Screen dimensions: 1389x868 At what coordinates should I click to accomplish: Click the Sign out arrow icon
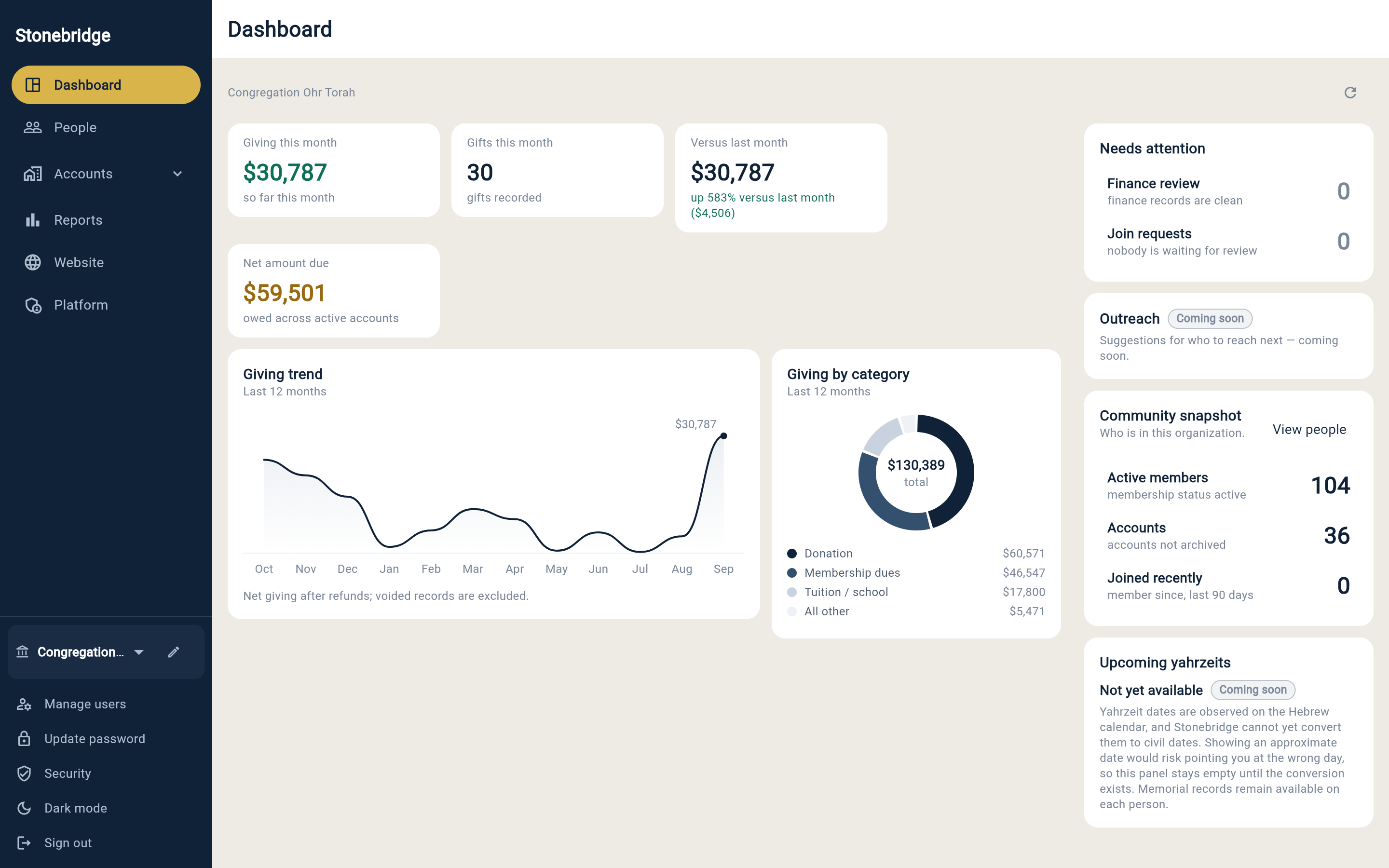pyautogui.click(x=24, y=843)
